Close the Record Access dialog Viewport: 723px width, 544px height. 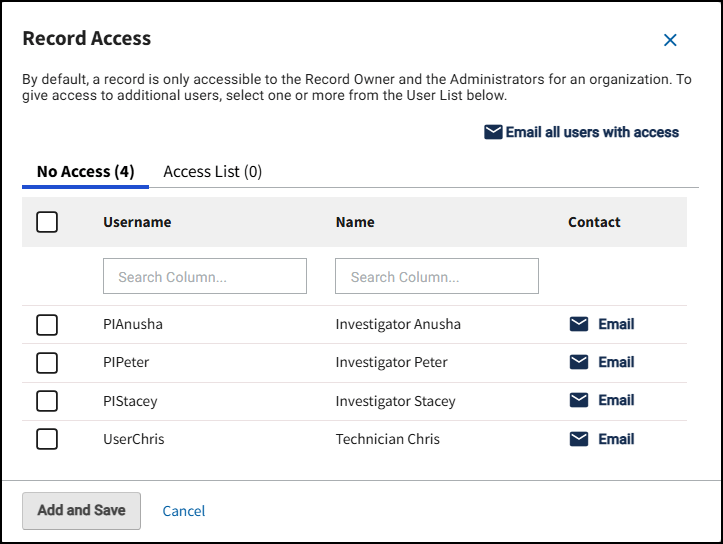point(670,40)
